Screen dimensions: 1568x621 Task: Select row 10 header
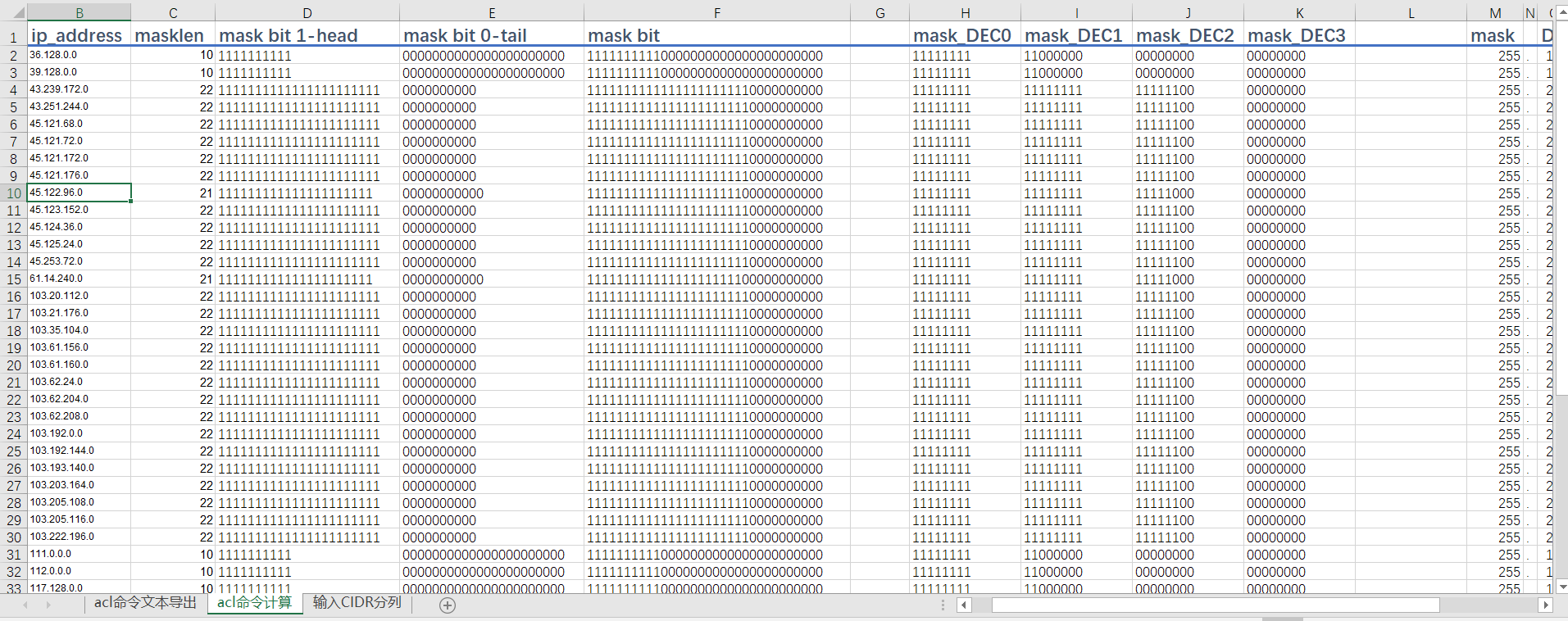coord(13,193)
